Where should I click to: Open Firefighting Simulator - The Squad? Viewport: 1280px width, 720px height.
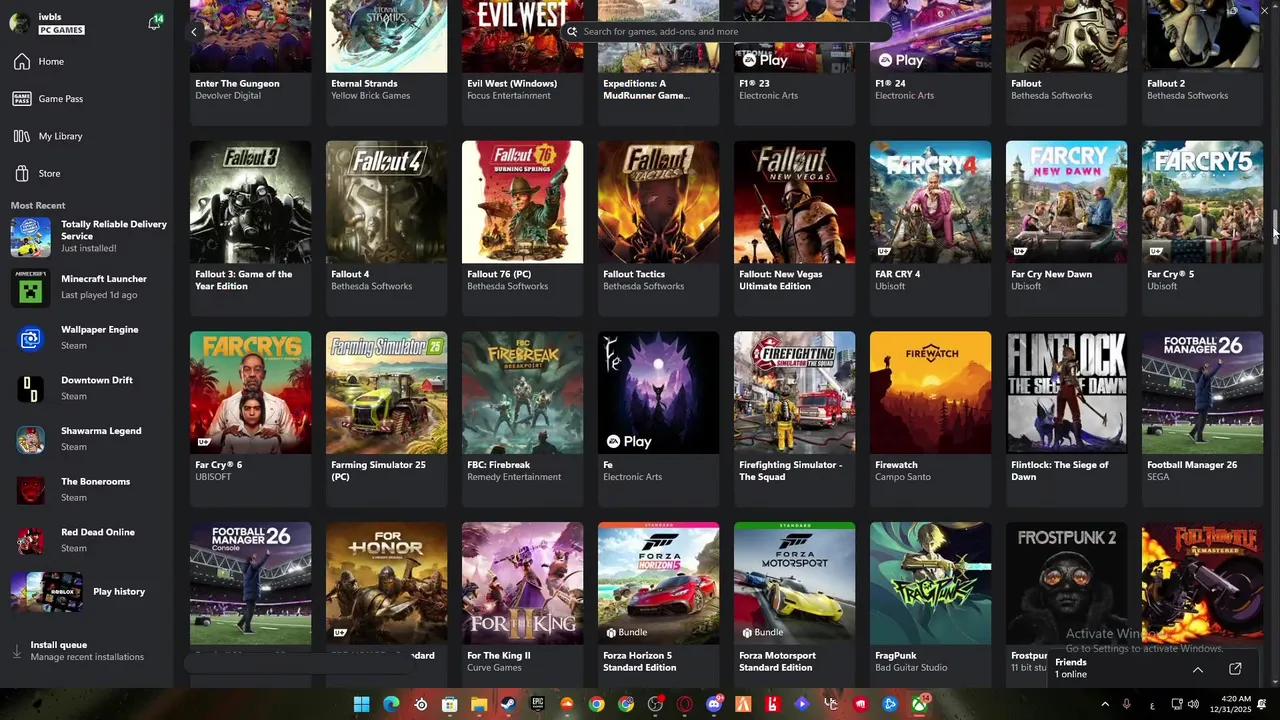tap(794, 419)
